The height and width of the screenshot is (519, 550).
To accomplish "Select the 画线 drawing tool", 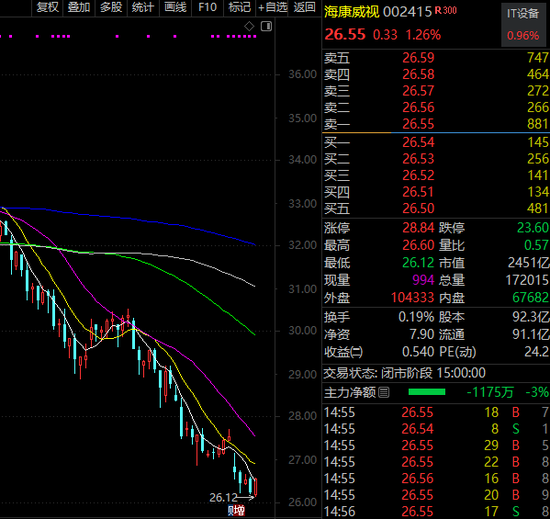I will pyautogui.click(x=175, y=7).
